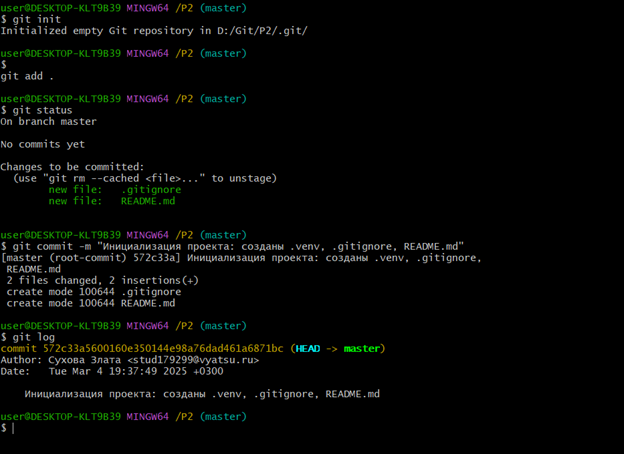The width and height of the screenshot is (624, 454).
Task: Click the 'Changes to be committed:' heading
Action: 72,167
